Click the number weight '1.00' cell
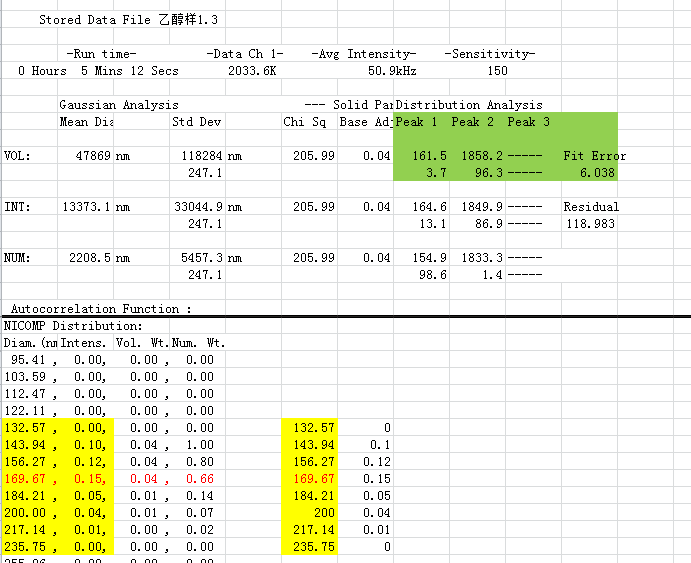The image size is (691, 563). pos(200,445)
